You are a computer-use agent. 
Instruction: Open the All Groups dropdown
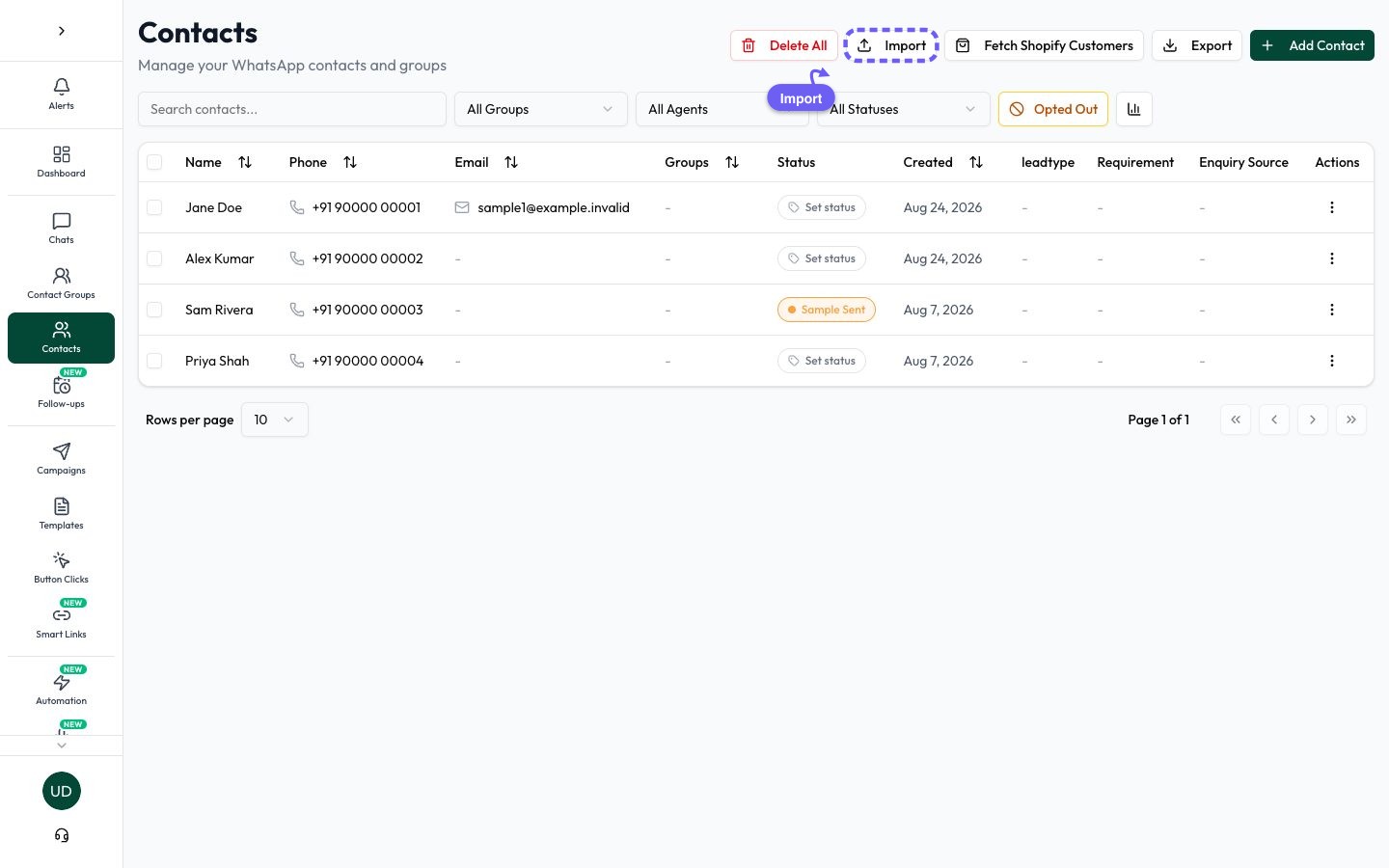pos(540,109)
